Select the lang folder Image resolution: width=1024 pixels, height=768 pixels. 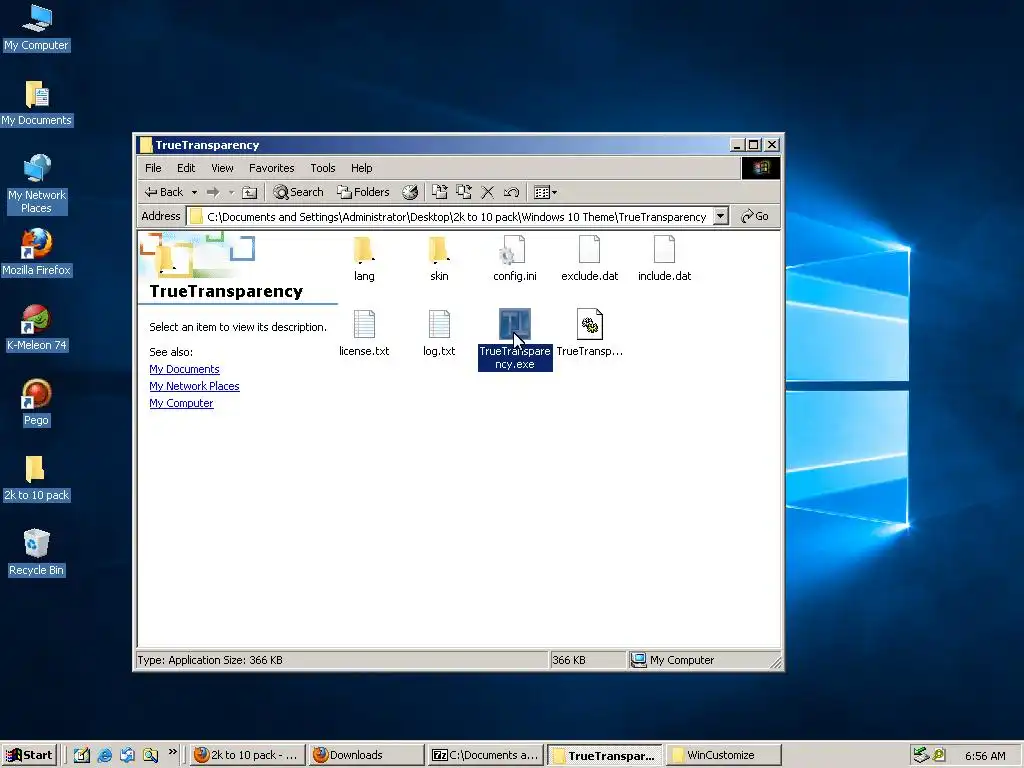pyautogui.click(x=364, y=259)
